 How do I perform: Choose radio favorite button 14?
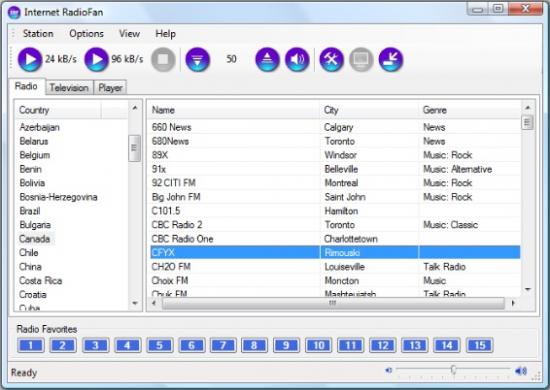(x=447, y=345)
